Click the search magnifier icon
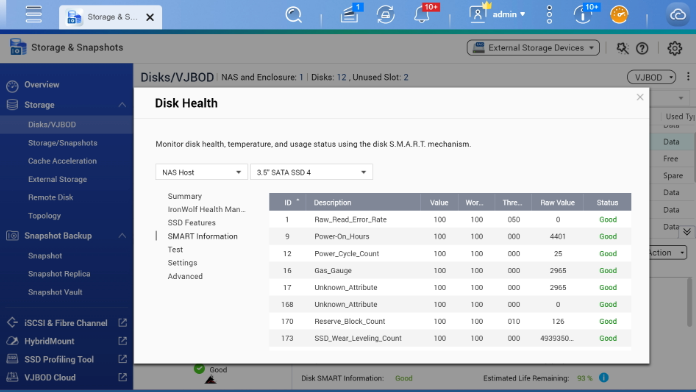 (293, 15)
